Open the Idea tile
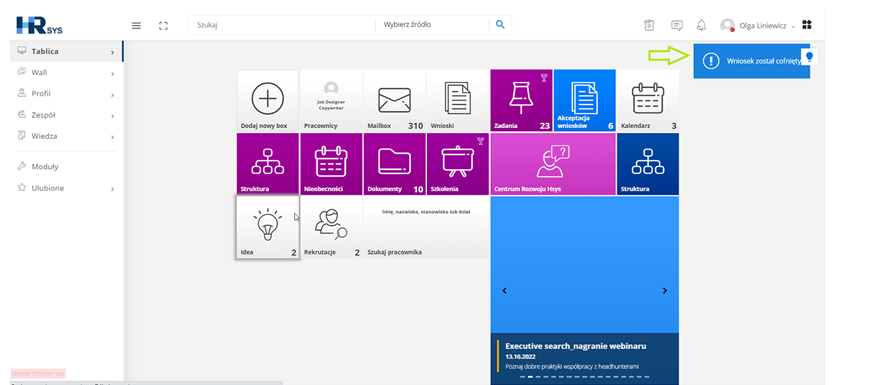 point(267,227)
